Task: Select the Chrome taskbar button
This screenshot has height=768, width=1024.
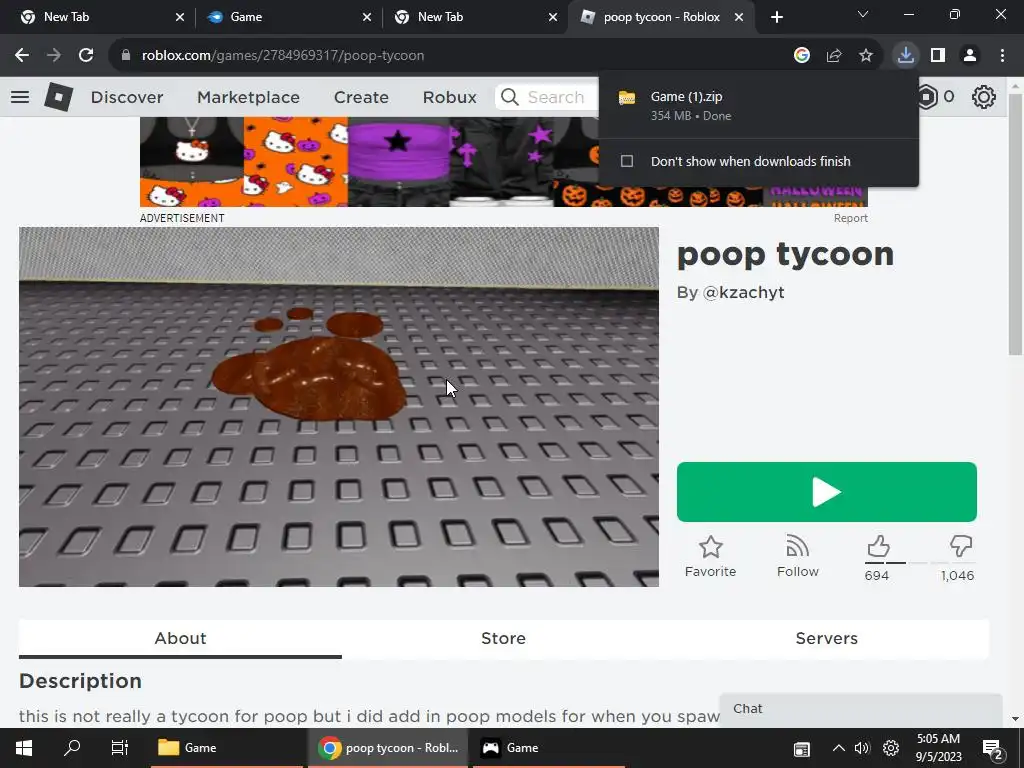Action: 388,748
